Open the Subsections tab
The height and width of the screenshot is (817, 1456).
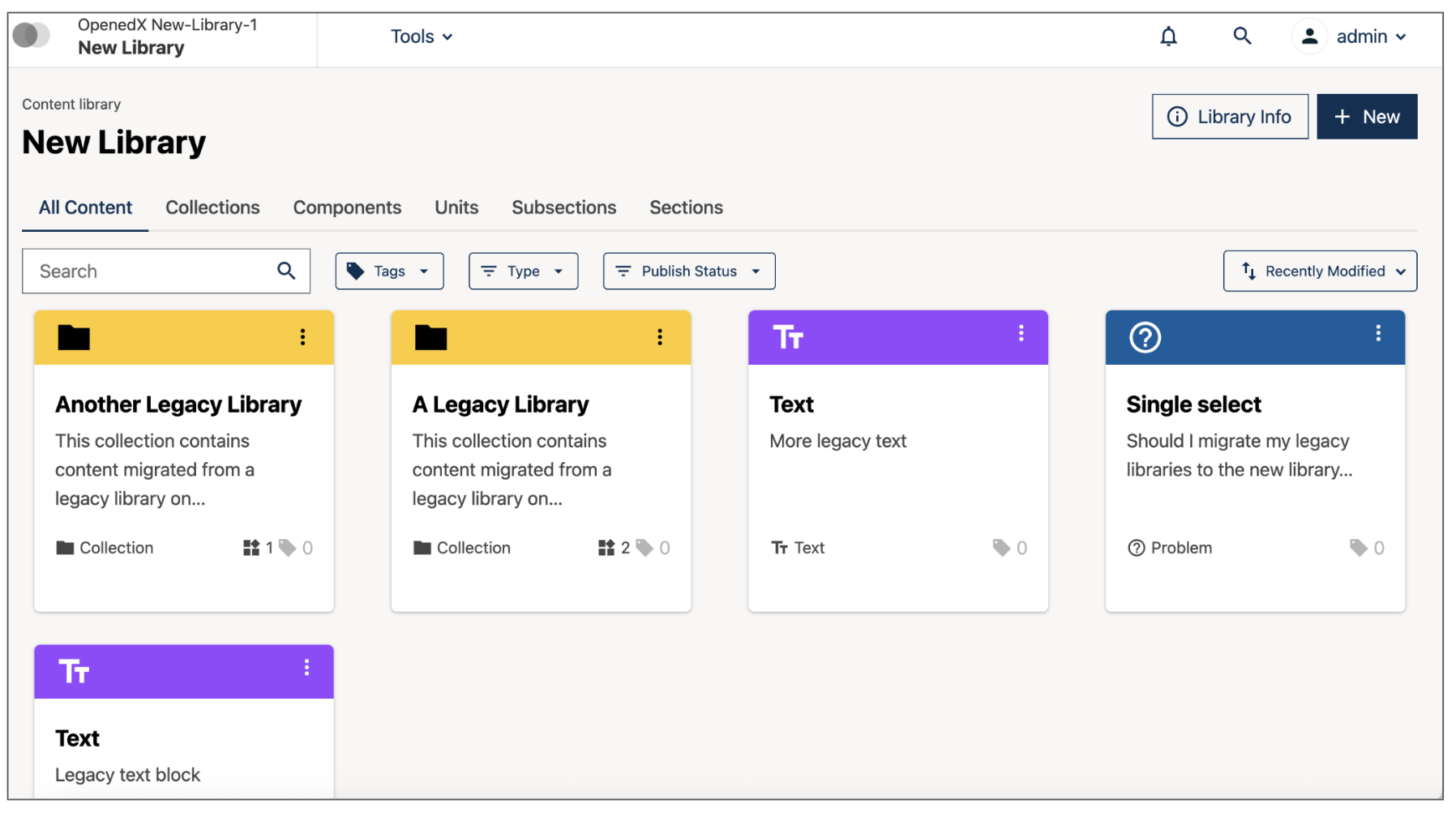[x=563, y=207]
